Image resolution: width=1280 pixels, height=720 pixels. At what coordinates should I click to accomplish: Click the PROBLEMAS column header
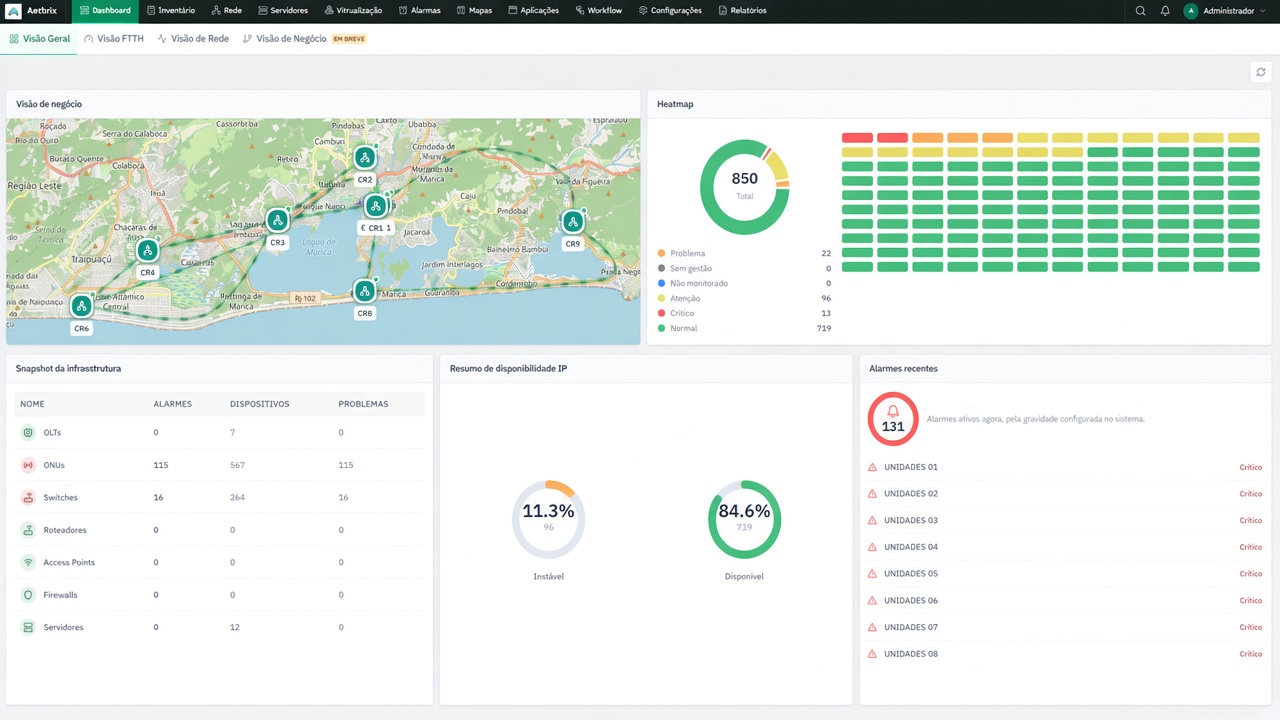[x=363, y=404]
